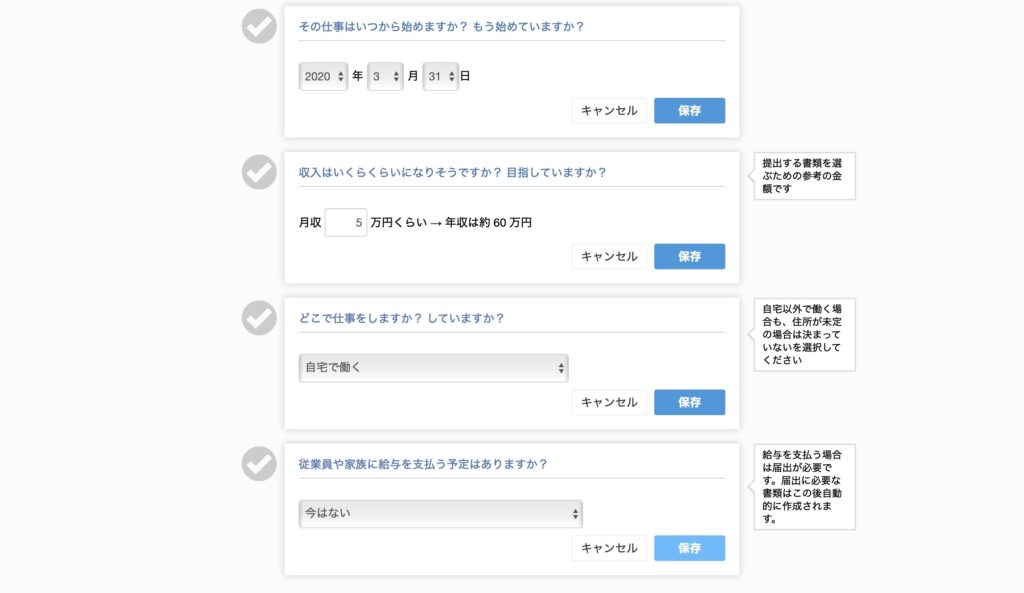This screenshot has height=593, width=1024.
Task: Expand the 今はない salary plan dropdown
Action: pos(441,513)
